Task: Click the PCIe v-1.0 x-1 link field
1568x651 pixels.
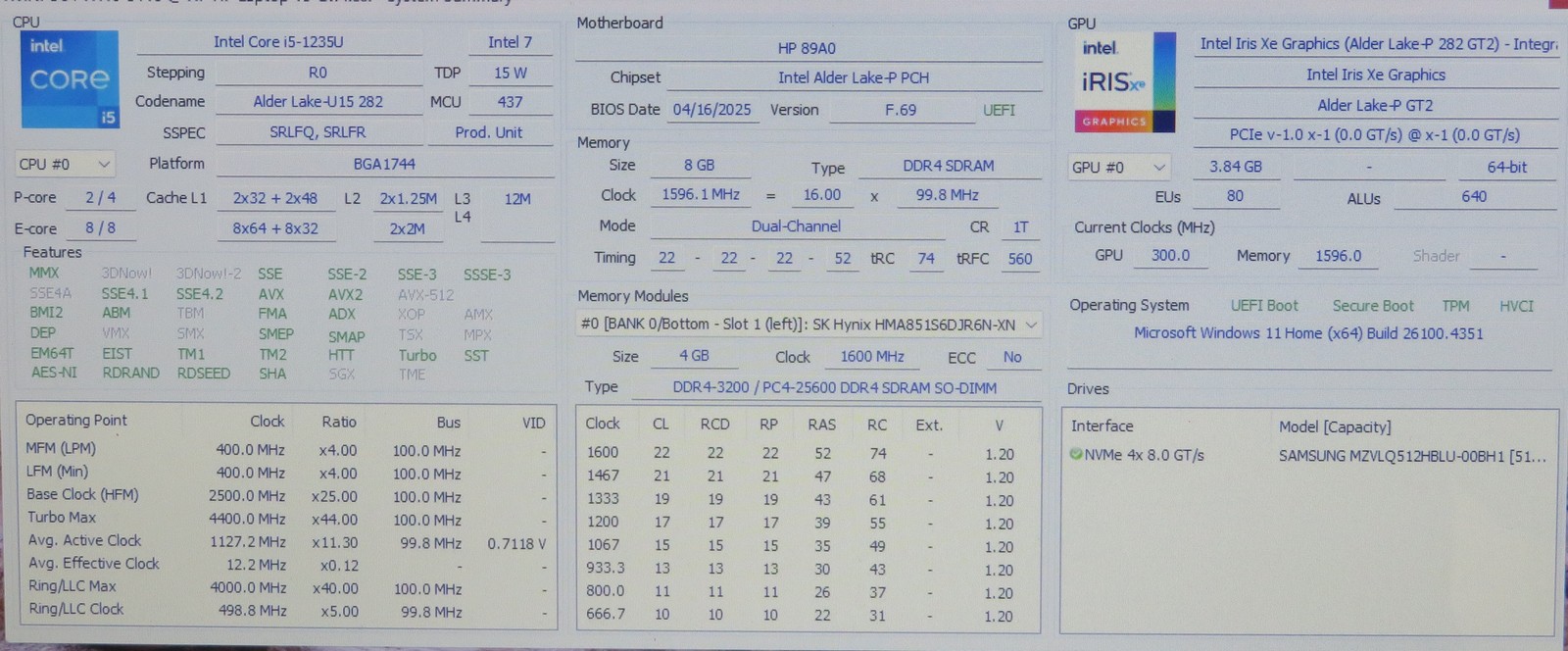Action: 1376,135
